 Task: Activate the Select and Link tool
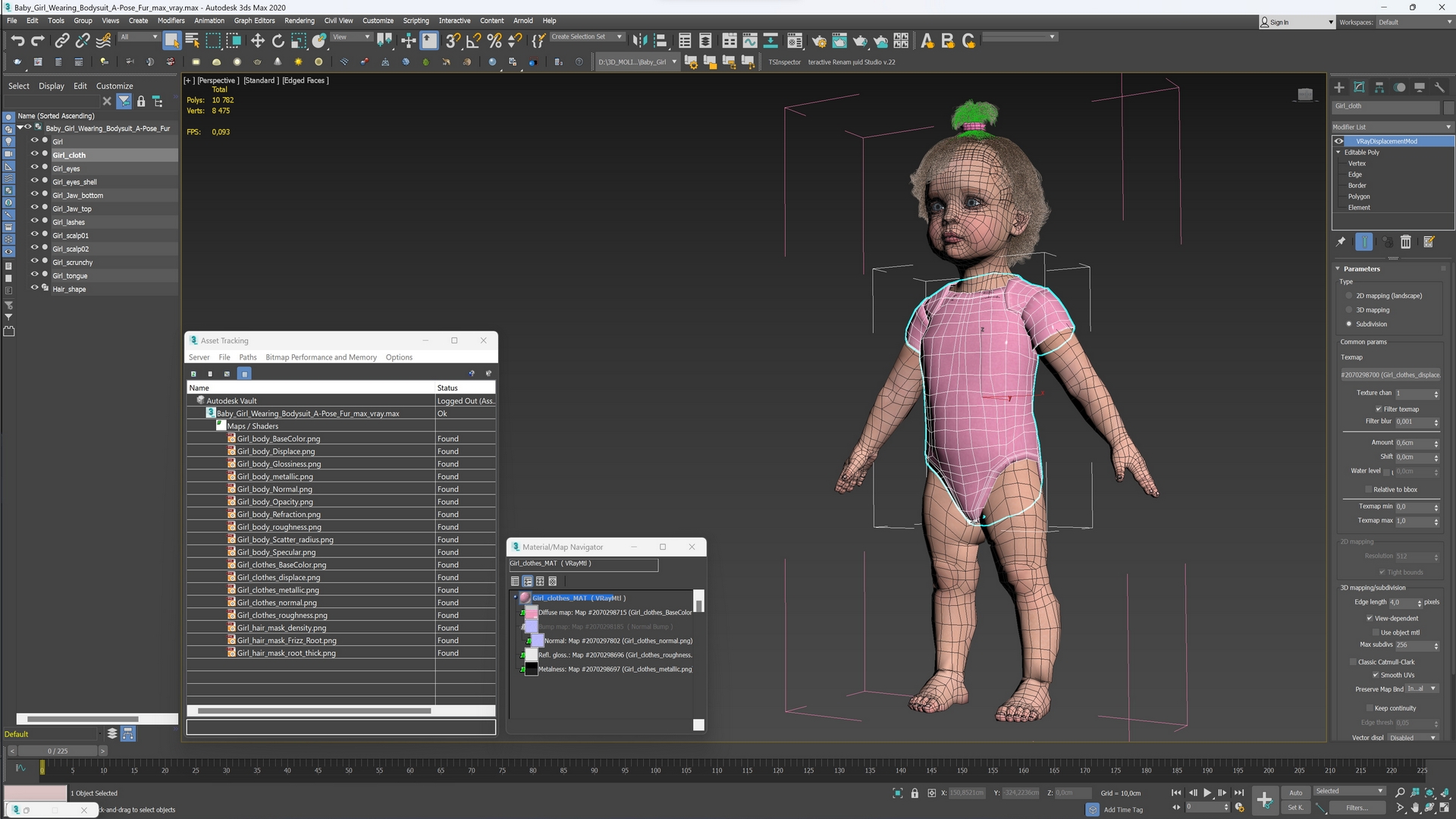point(62,40)
